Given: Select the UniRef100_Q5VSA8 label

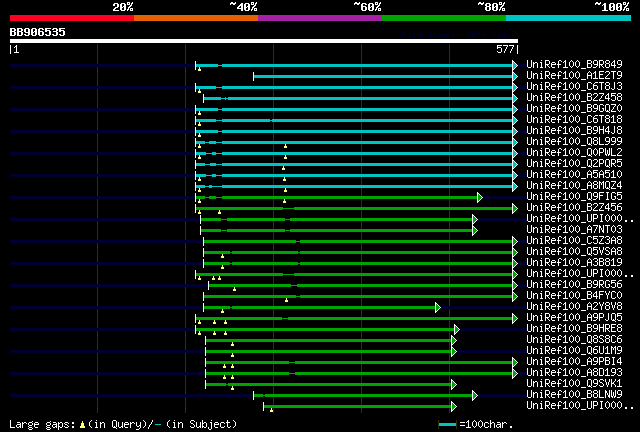Looking at the screenshot, I should tap(574, 252).
